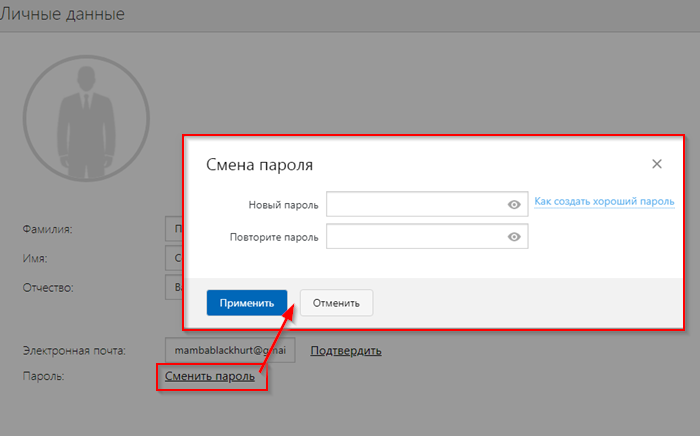Show the new password with eye icon
700x436 pixels.
(514, 204)
